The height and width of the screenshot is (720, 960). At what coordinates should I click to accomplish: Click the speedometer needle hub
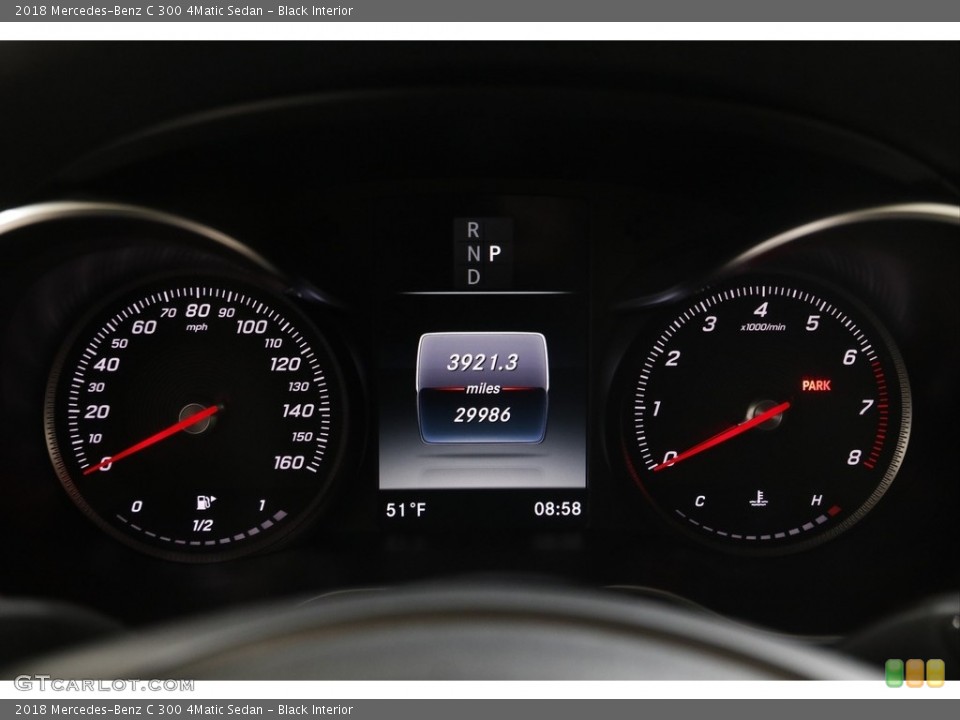[195, 418]
